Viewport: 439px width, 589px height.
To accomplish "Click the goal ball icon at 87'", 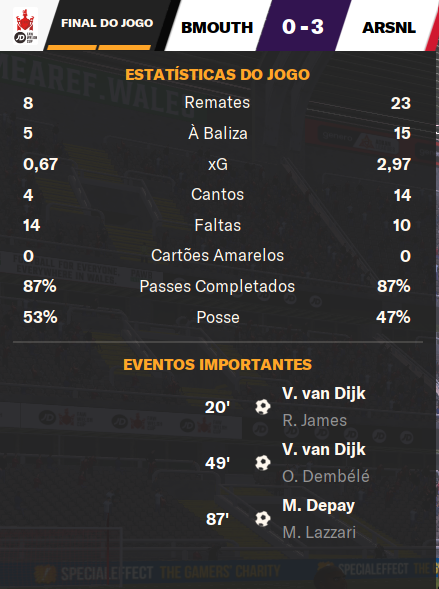I will pyautogui.click(x=262, y=519).
